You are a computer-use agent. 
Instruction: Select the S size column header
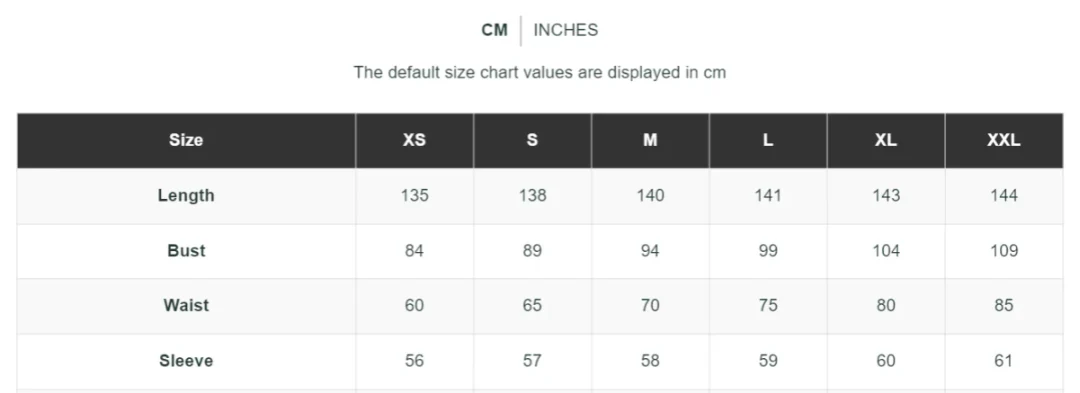coord(532,140)
